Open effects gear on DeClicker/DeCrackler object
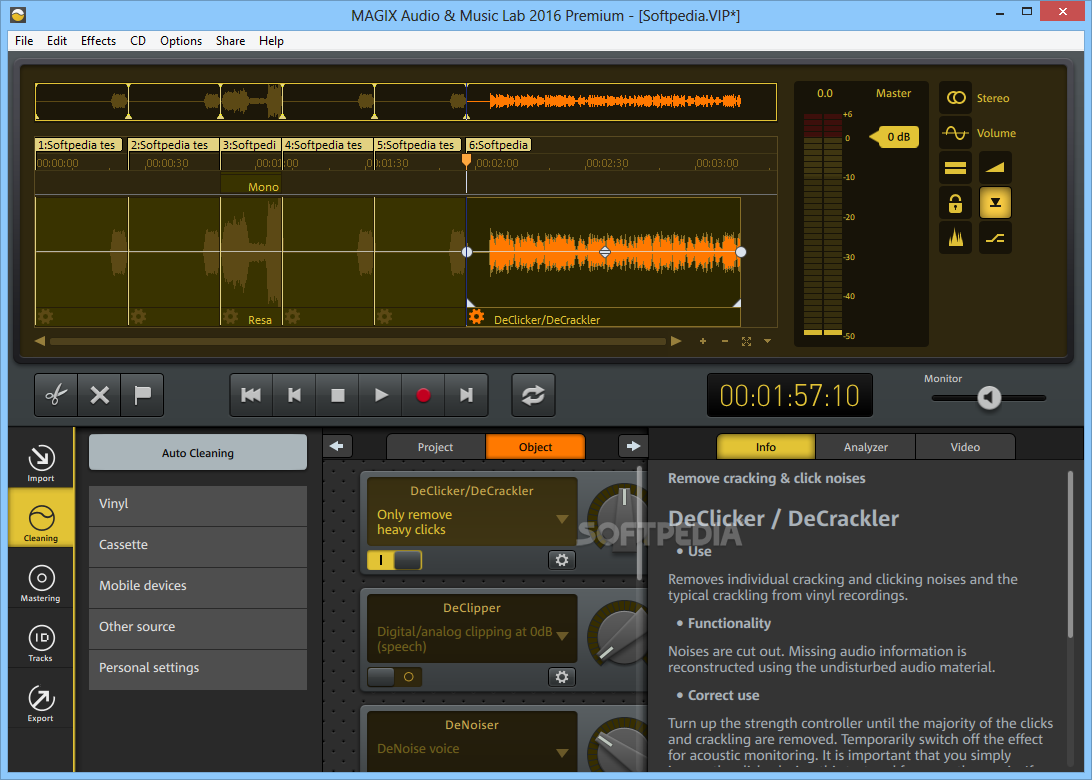This screenshot has width=1092, height=780. [476, 318]
